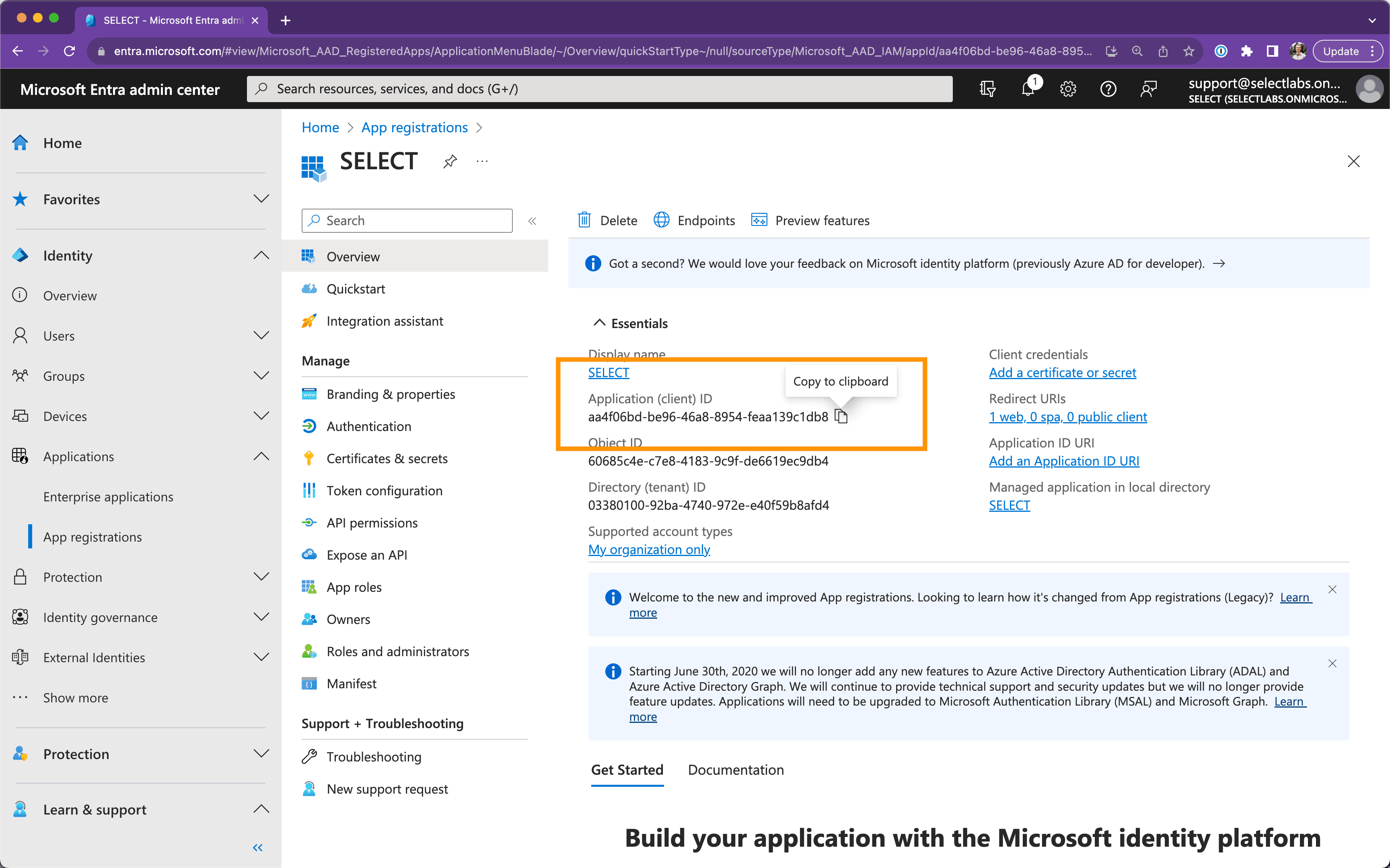Focus the Search resources, services, and docs box
Viewport: 1390px width, 868px height.
[599, 89]
